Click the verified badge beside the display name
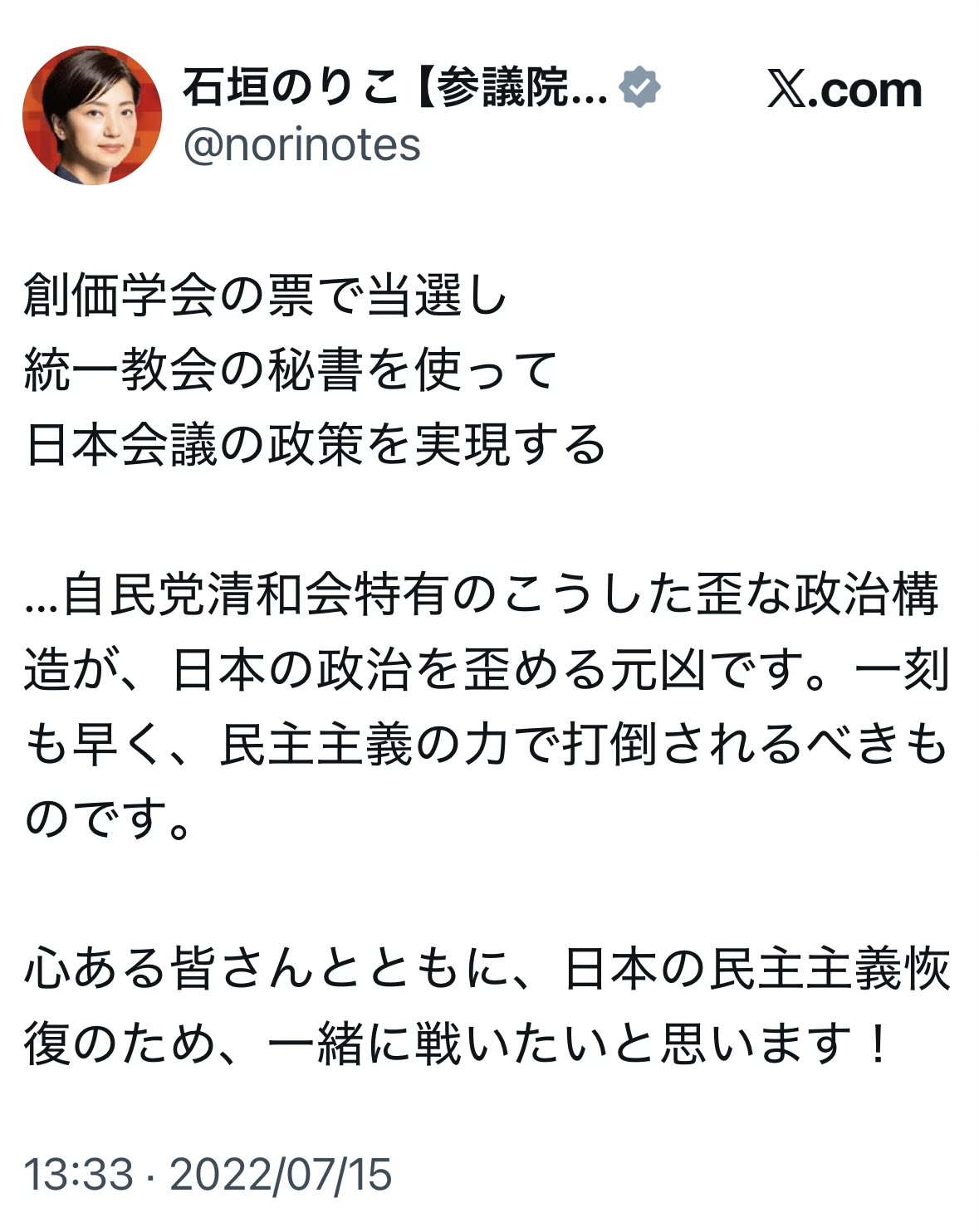 [639, 87]
